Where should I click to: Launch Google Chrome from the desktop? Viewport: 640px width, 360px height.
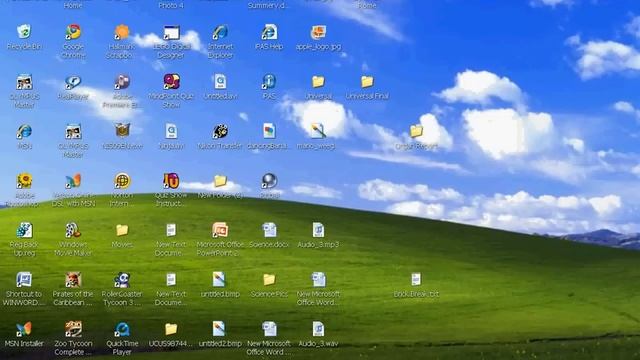73,32
